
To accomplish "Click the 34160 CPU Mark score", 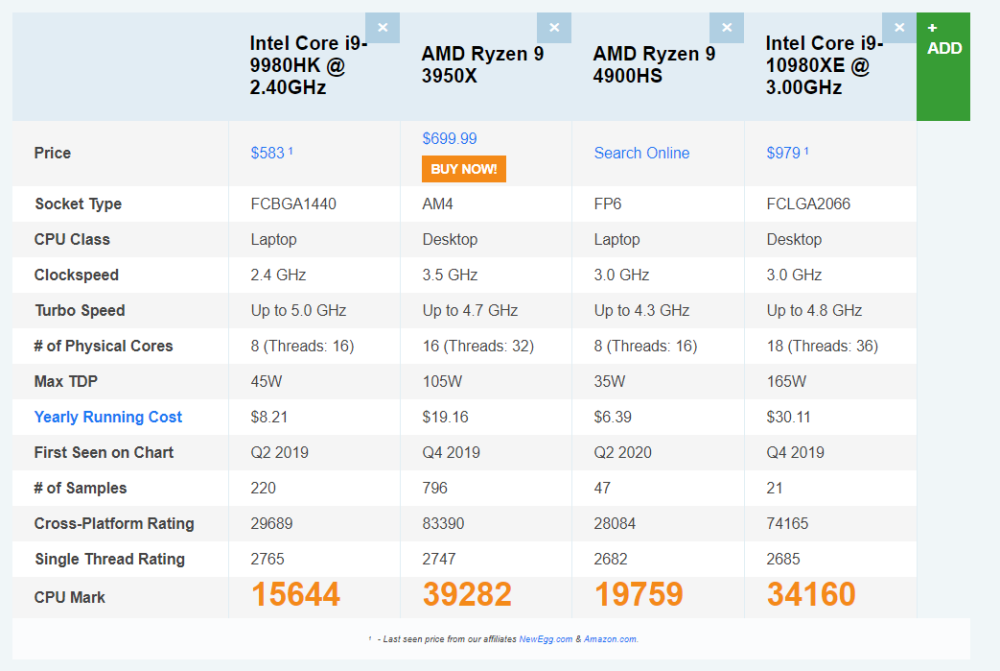I will point(811,595).
